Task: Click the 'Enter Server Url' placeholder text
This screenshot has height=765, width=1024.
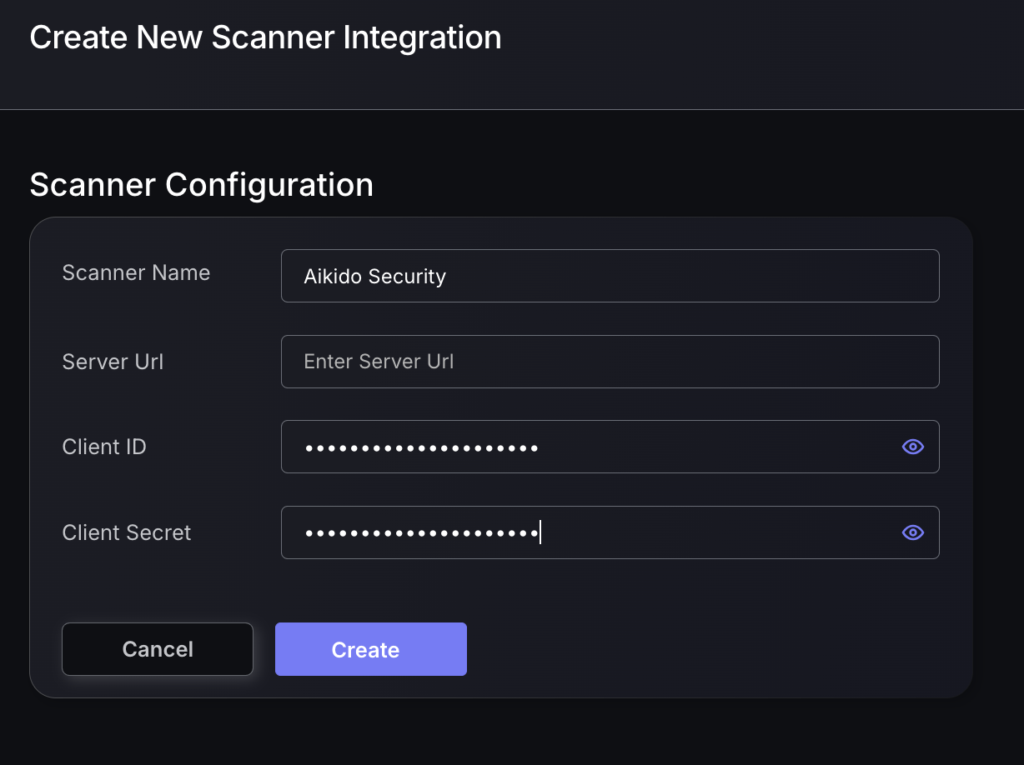Action: (378, 362)
